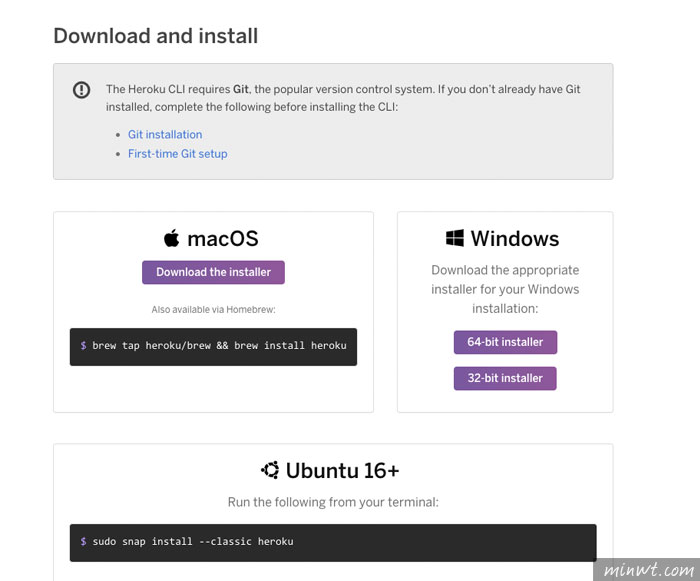Viewport: 700px width, 581px height.
Task: Download the 64-bit Windows installer
Action: pos(505,342)
